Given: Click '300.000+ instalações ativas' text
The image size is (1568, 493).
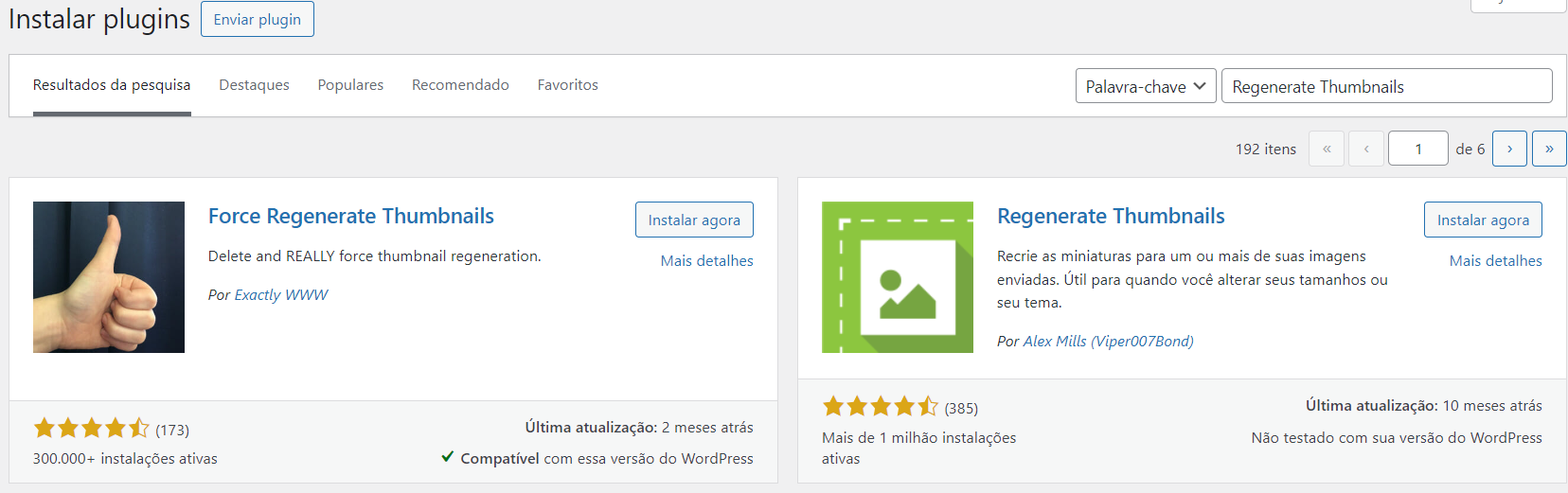Looking at the screenshot, I should (125, 459).
